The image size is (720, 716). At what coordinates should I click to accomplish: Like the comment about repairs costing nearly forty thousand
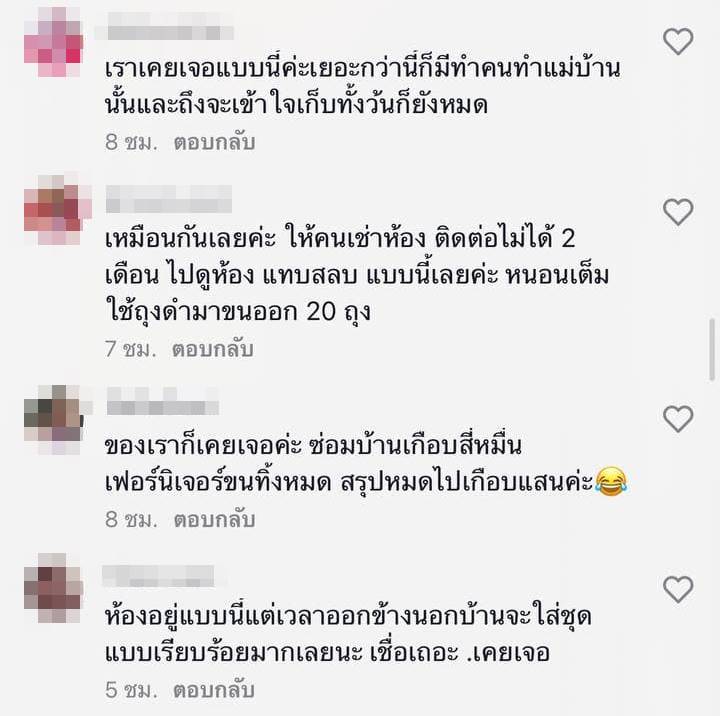coord(678,419)
